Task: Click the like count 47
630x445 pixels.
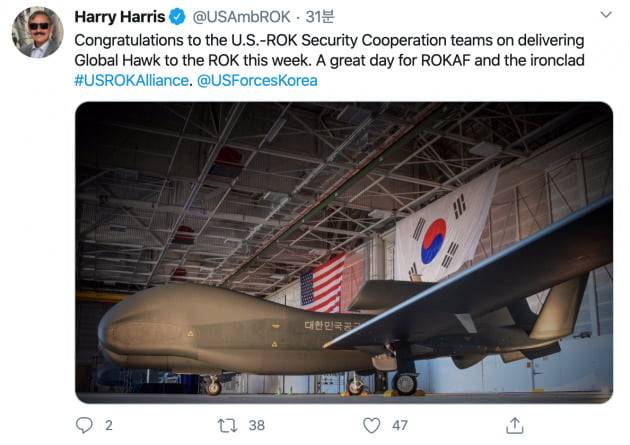Action: [x=401, y=425]
